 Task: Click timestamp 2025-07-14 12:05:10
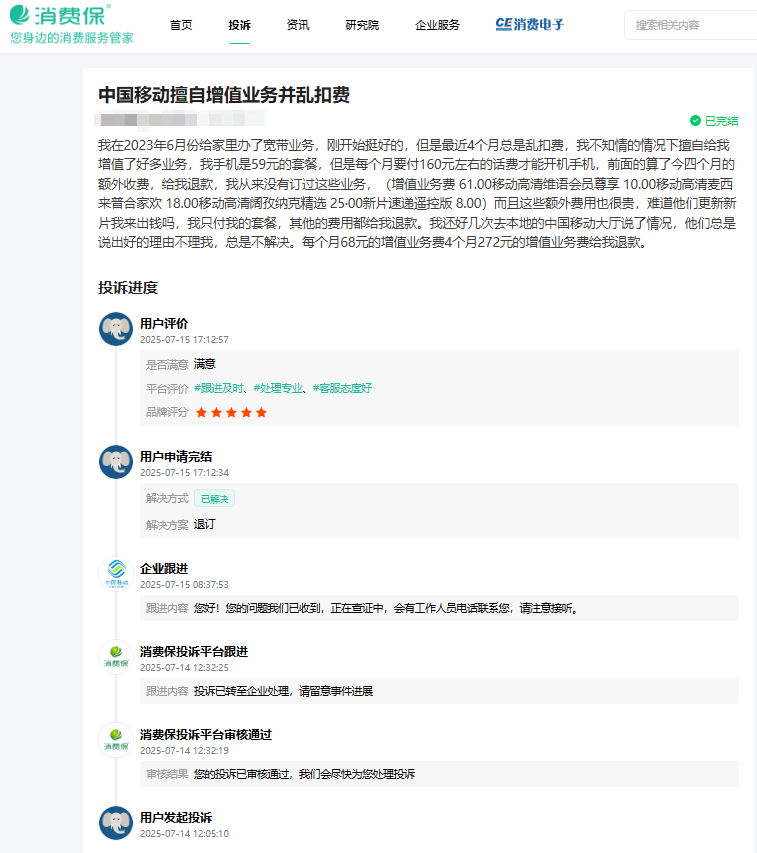[184, 833]
